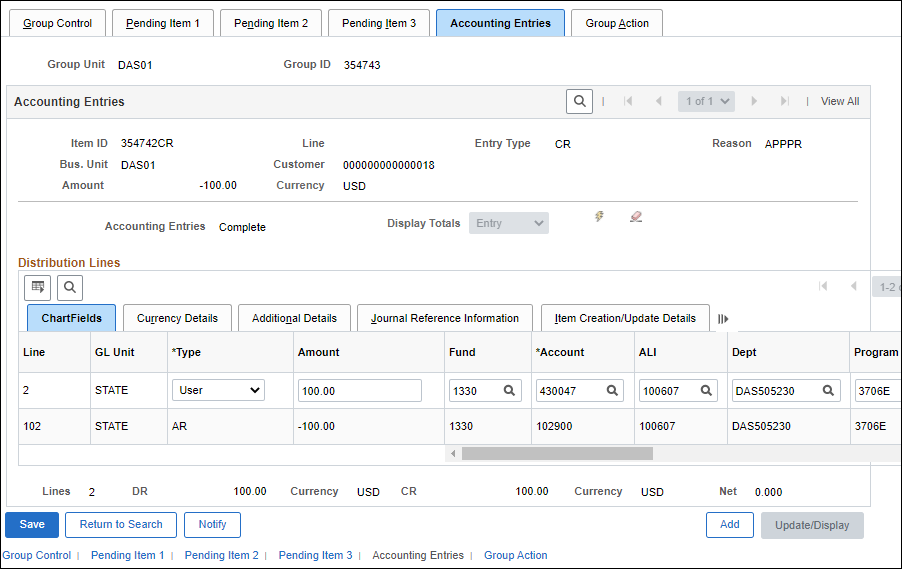Open Item Creation/Update Details tab
This screenshot has height=569, width=902.
tap(625, 318)
